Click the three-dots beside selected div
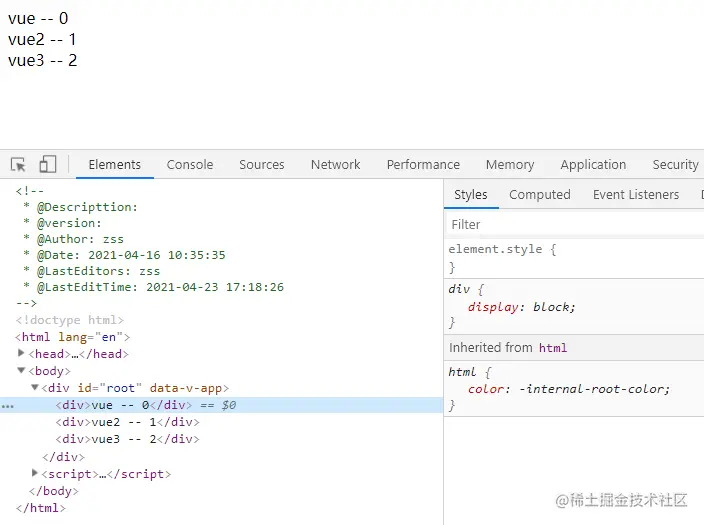Screen dimensions: 704x525 (7, 406)
